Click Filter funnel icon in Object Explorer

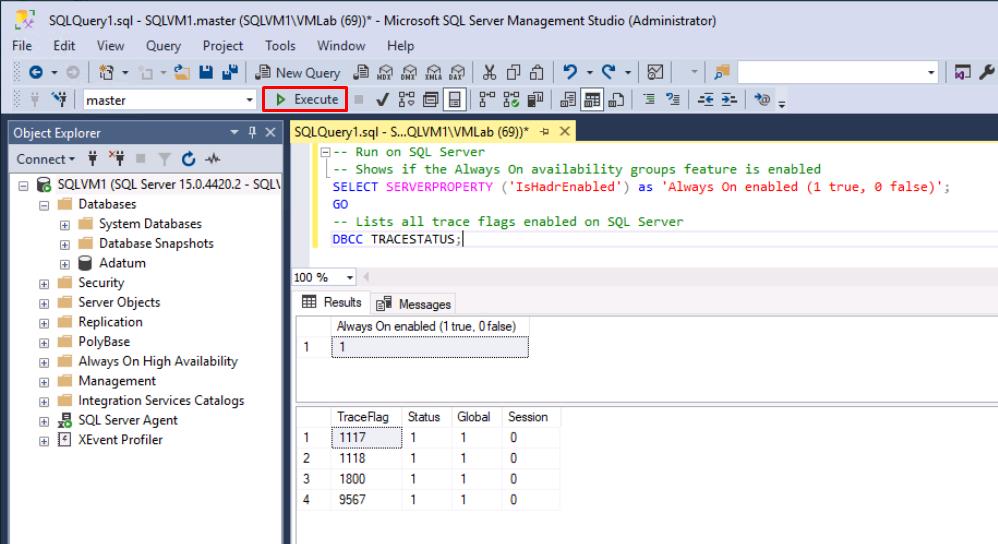(164, 159)
